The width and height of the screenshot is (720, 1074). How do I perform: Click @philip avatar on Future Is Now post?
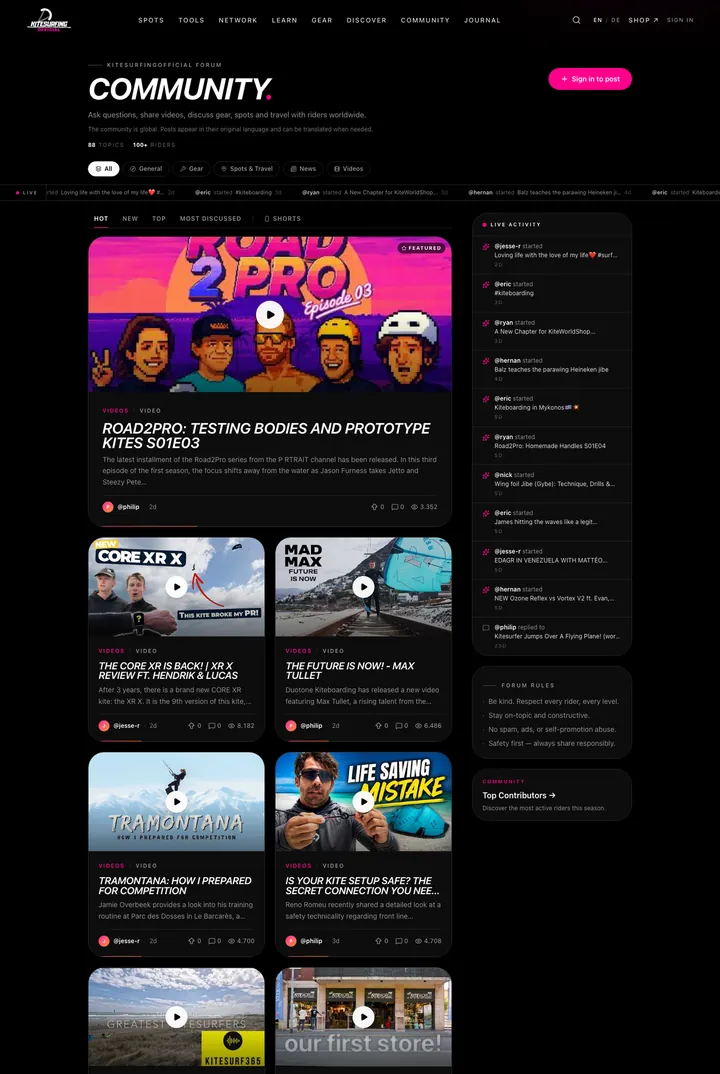point(290,725)
